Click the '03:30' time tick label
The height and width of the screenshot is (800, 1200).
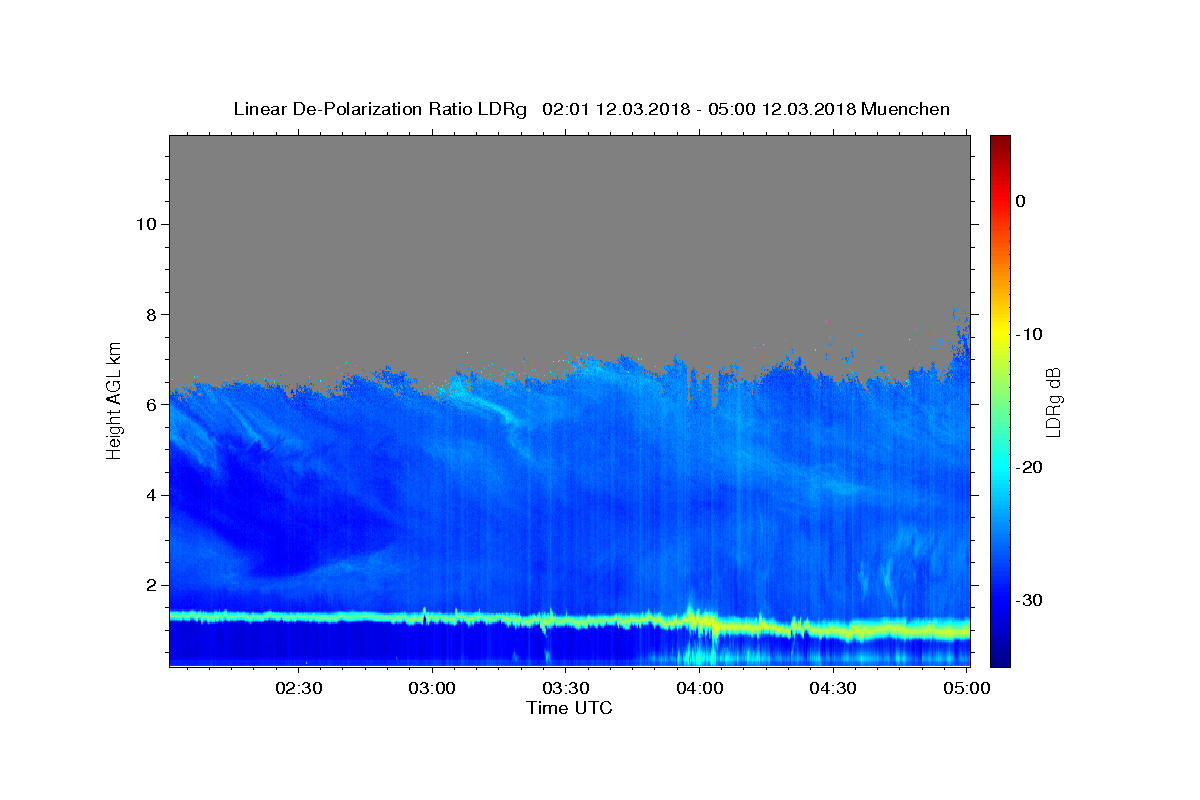566,688
